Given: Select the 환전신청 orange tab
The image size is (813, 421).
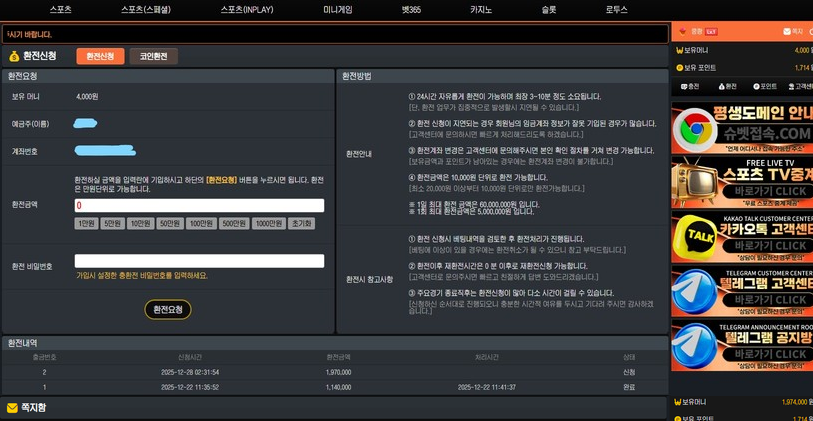Looking at the screenshot, I should (x=100, y=56).
